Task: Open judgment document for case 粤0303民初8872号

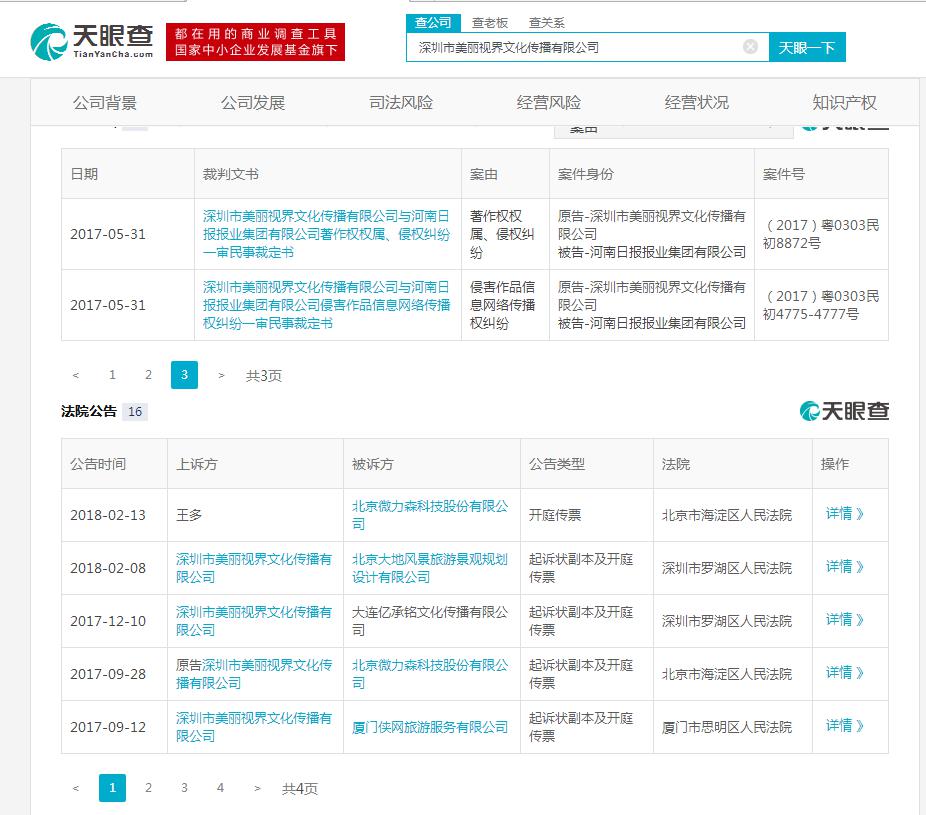Action: tap(327, 234)
